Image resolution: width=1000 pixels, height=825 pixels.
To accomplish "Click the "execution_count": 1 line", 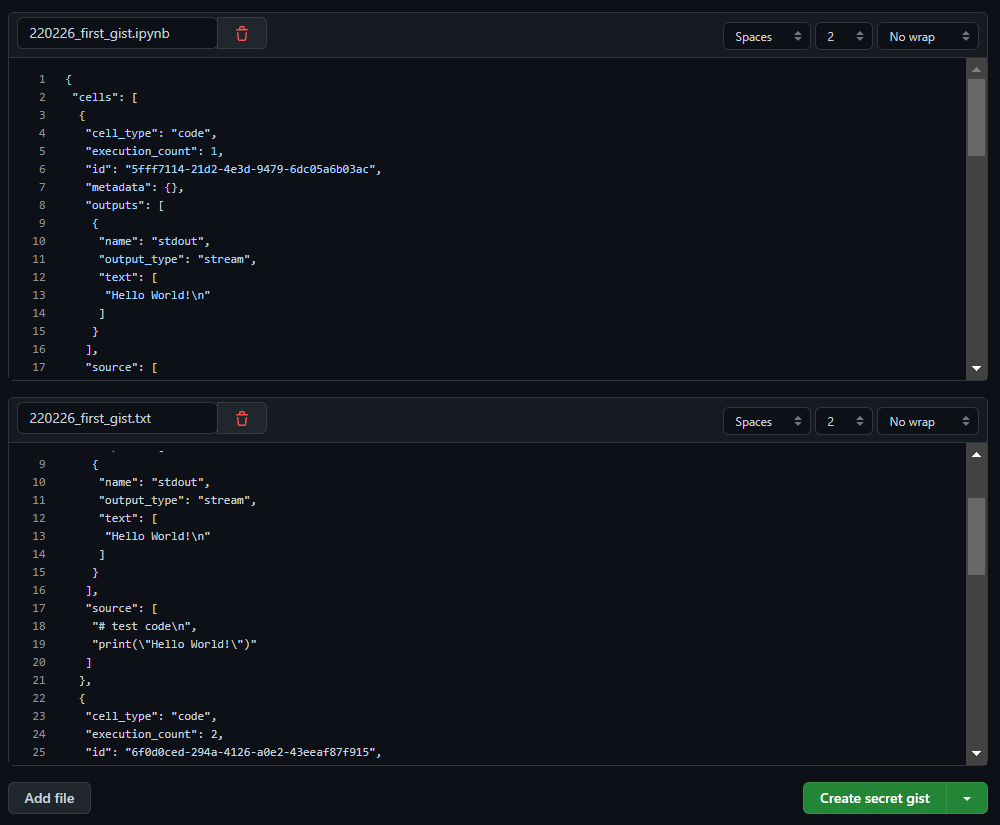I will 154,151.
